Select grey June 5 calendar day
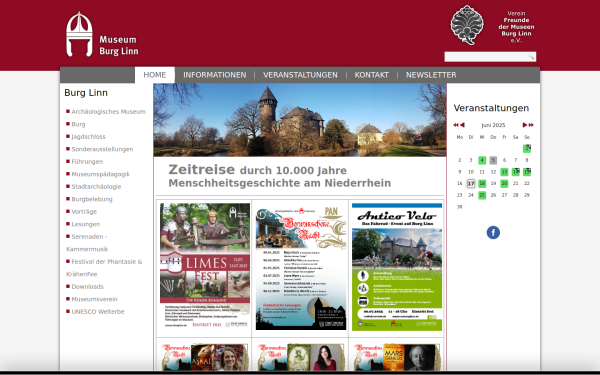Image resolution: width=600 pixels, height=375 pixels. [x=493, y=160]
